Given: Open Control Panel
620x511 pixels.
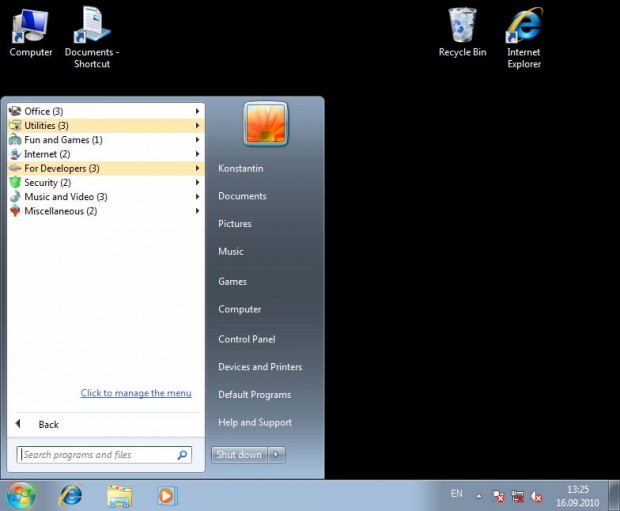Looking at the screenshot, I should coord(247,339).
